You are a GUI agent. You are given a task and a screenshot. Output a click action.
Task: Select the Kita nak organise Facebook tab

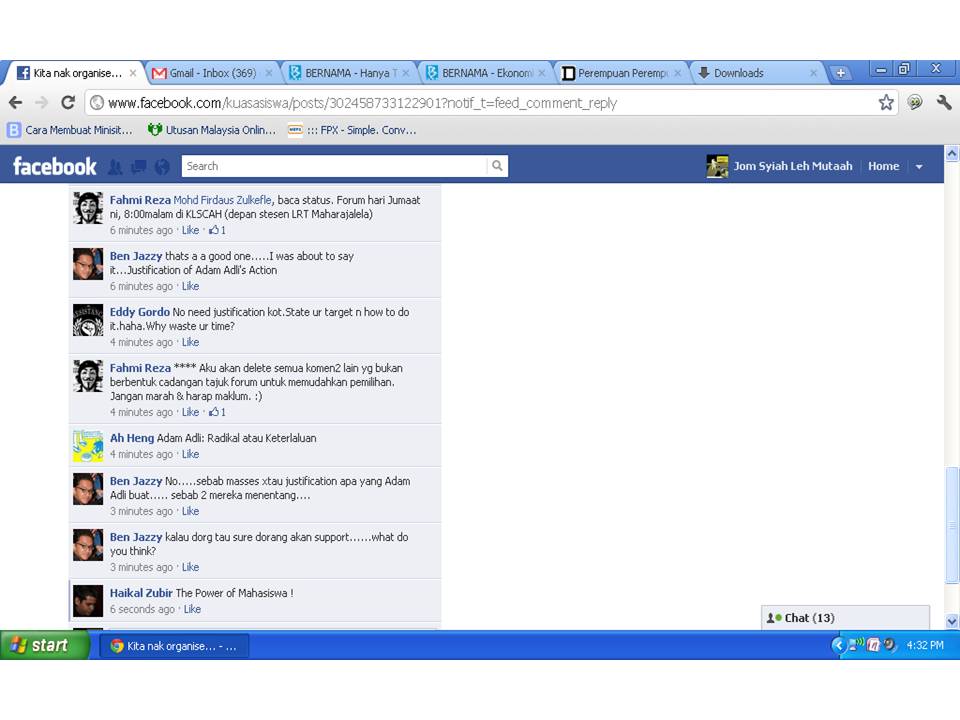click(77, 73)
